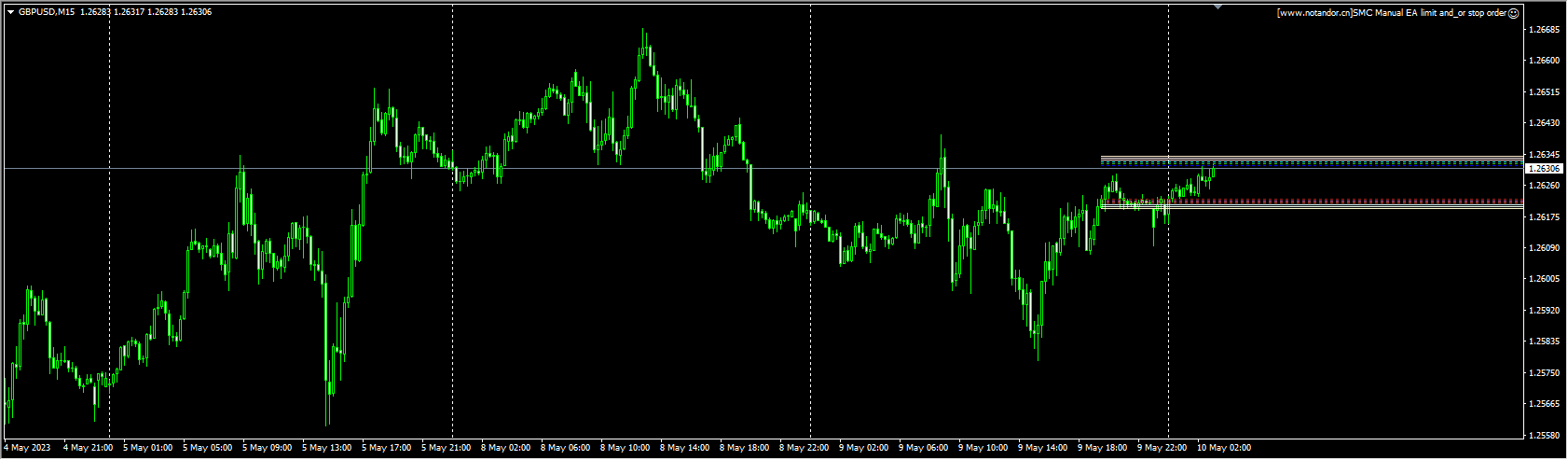
Task: Click the 1.25750 price scale label
Action: pos(1547,373)
